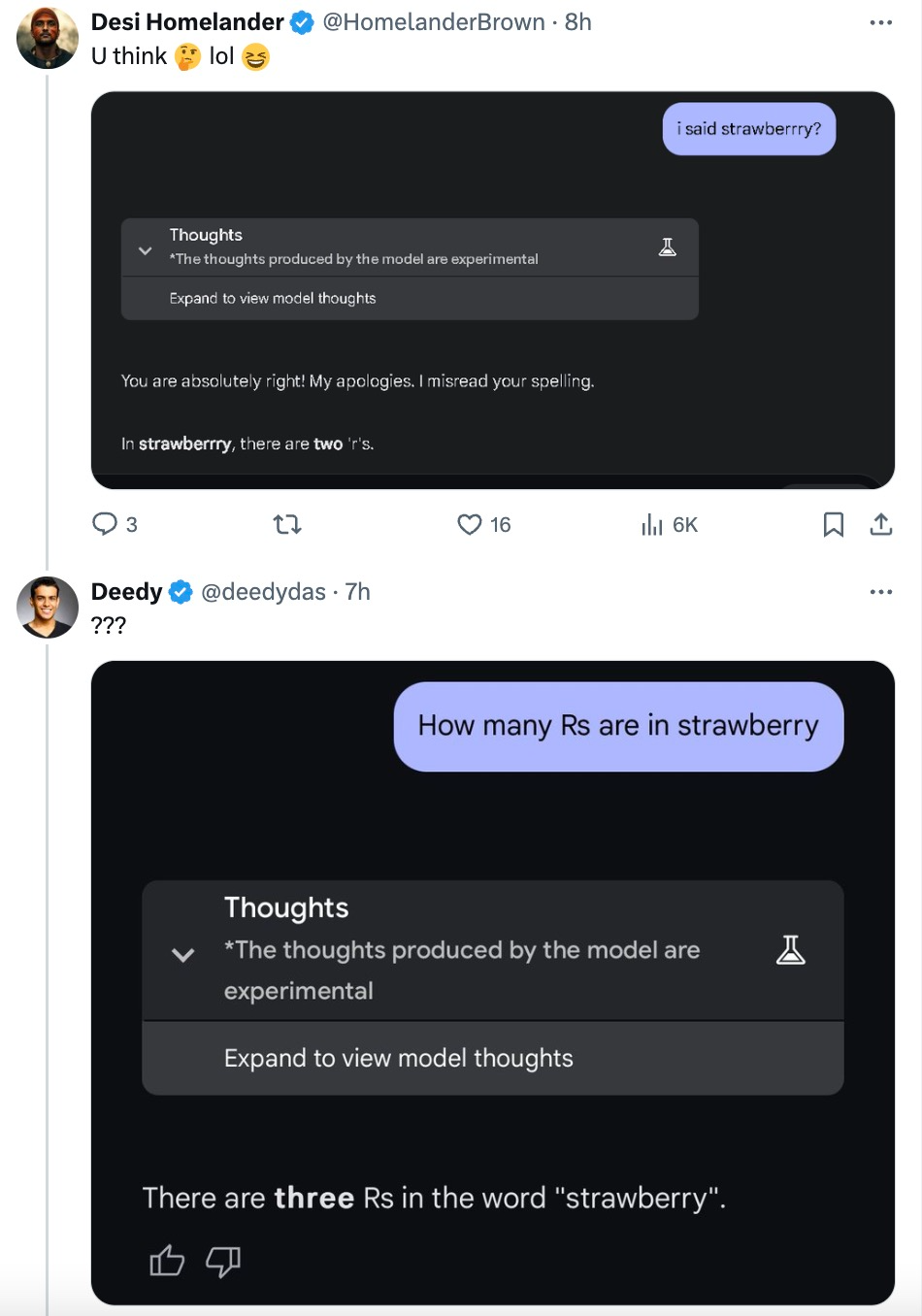Image resolution: width=922 pixels, height=1316 pixels.
Task: Collapse Thoughts chevron in first screenshot
Action: pos(146,250)
